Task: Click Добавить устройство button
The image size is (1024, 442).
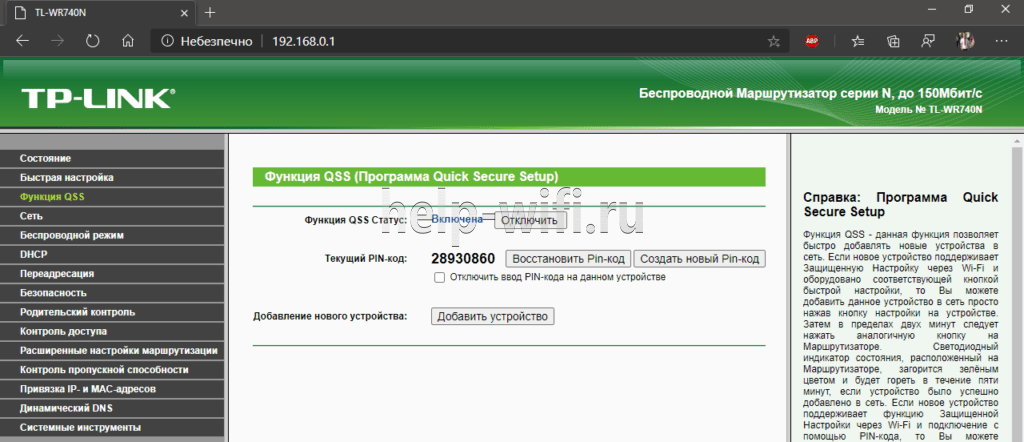Action: [492, 317]
